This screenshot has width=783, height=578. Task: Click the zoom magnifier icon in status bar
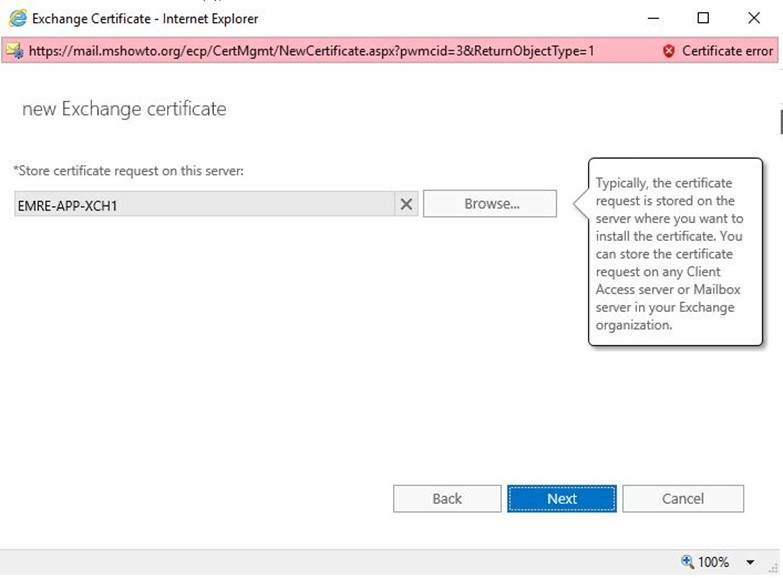tap(687, 562)
